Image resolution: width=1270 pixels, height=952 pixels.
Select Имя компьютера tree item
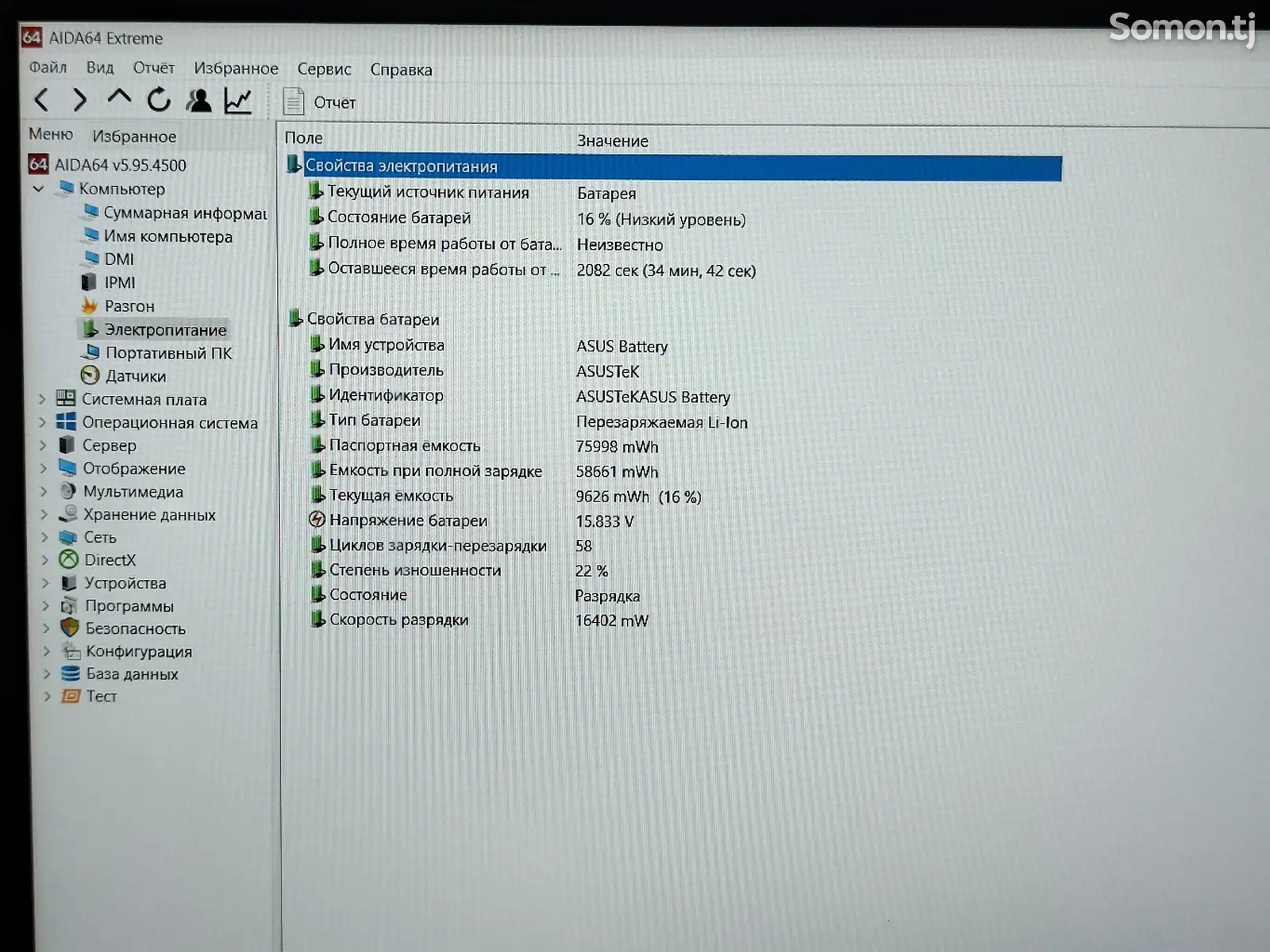coord(167,236)
